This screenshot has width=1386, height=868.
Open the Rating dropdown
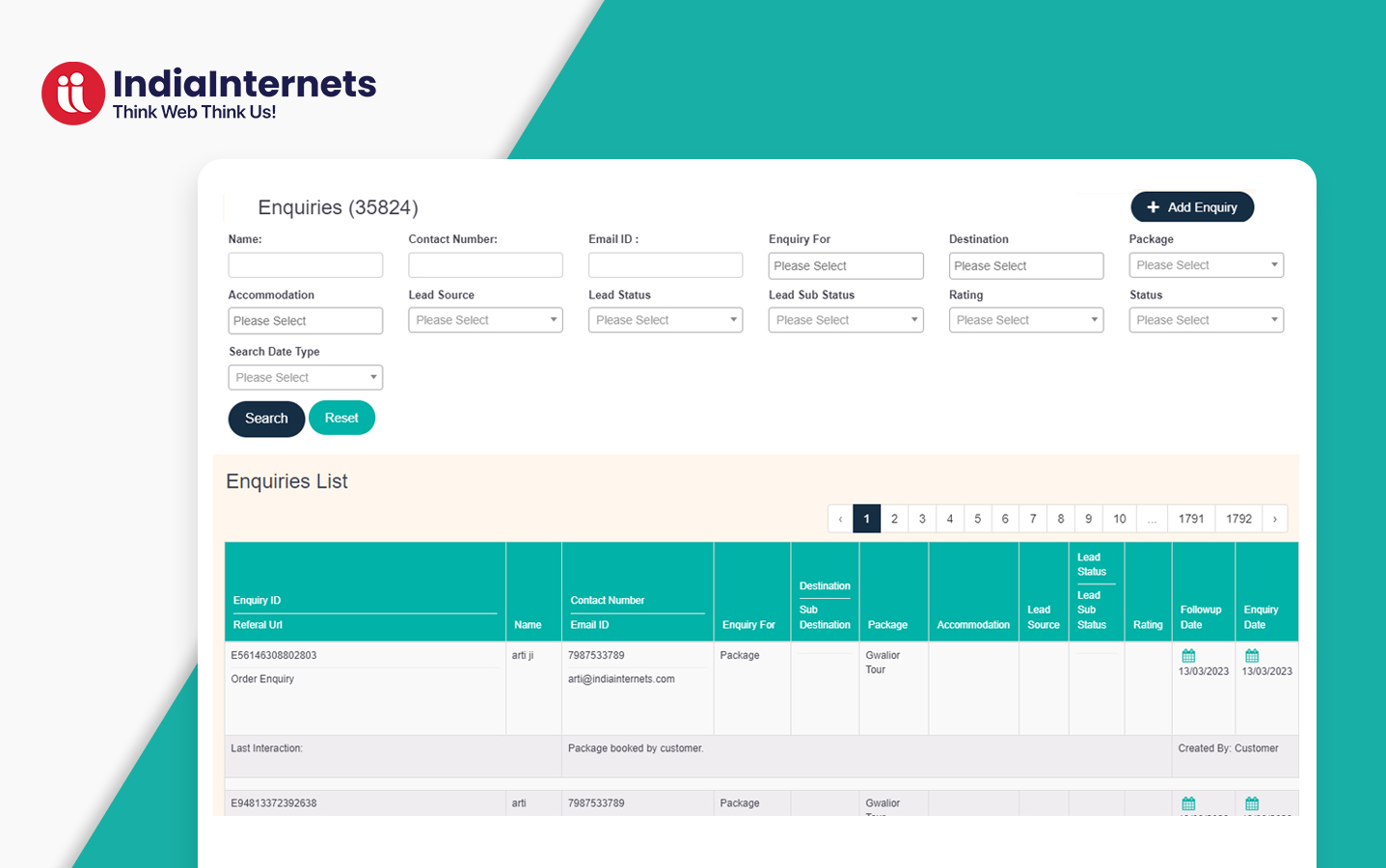[x=1025, y=320]
